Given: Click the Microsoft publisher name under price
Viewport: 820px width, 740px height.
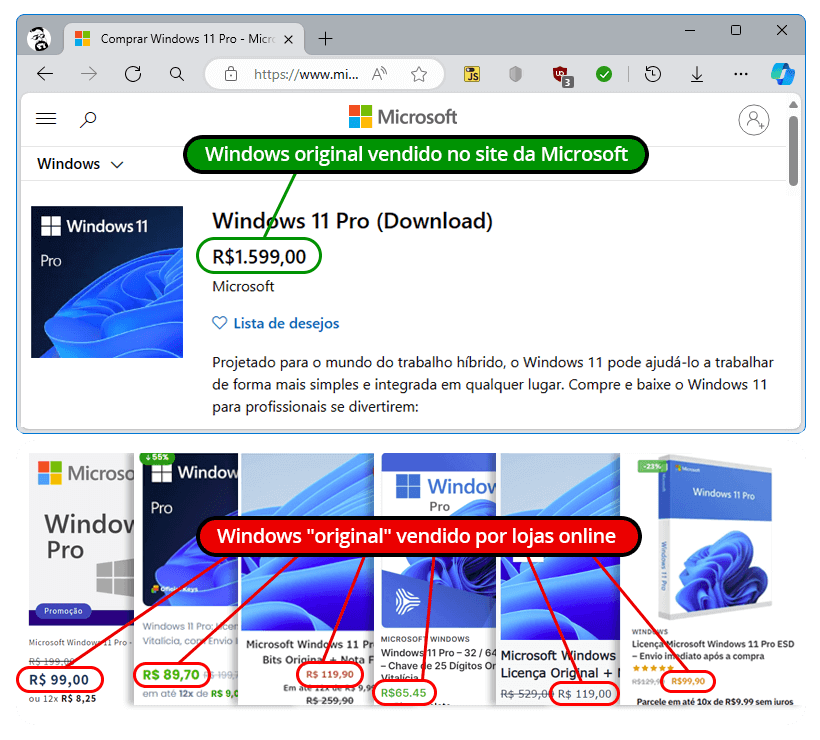Looking at the screenshot, I should 243,287.
